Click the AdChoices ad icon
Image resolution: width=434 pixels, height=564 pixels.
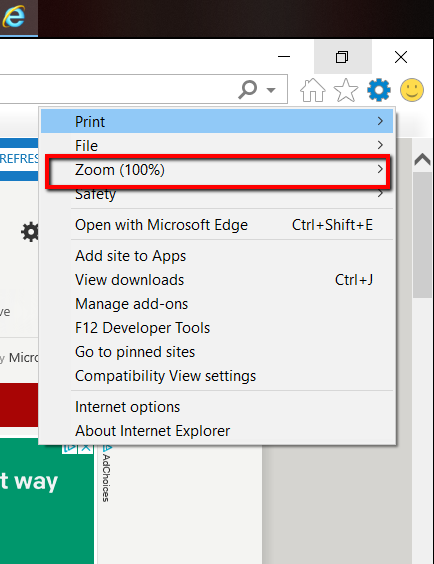click(x=69, y=449)
